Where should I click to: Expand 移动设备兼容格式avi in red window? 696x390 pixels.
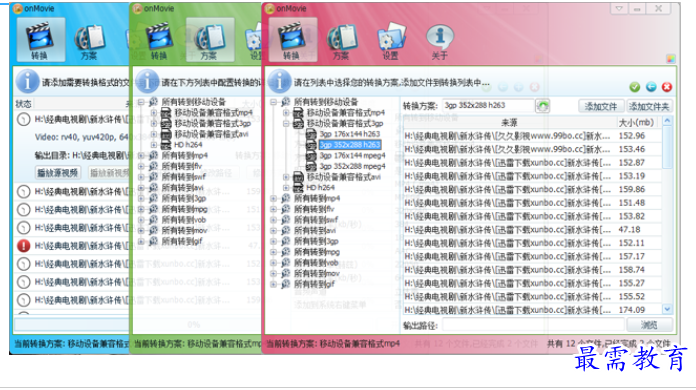[287, 177]
